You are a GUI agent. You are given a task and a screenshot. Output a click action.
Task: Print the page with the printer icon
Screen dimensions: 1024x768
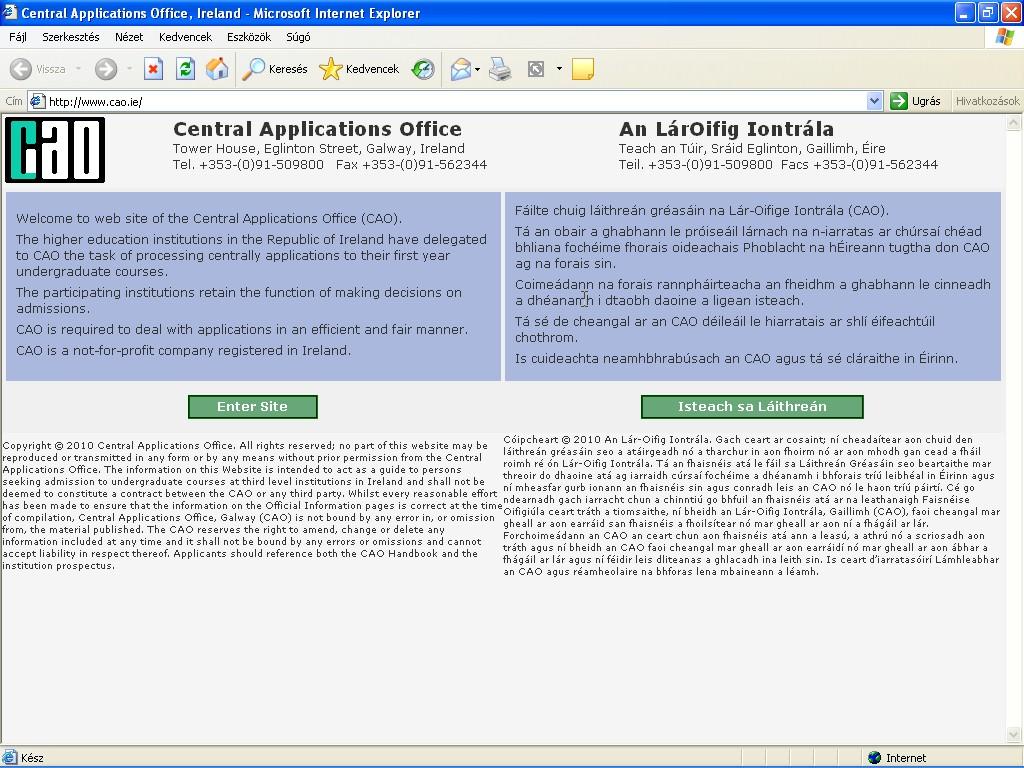[x=500, y=69]
